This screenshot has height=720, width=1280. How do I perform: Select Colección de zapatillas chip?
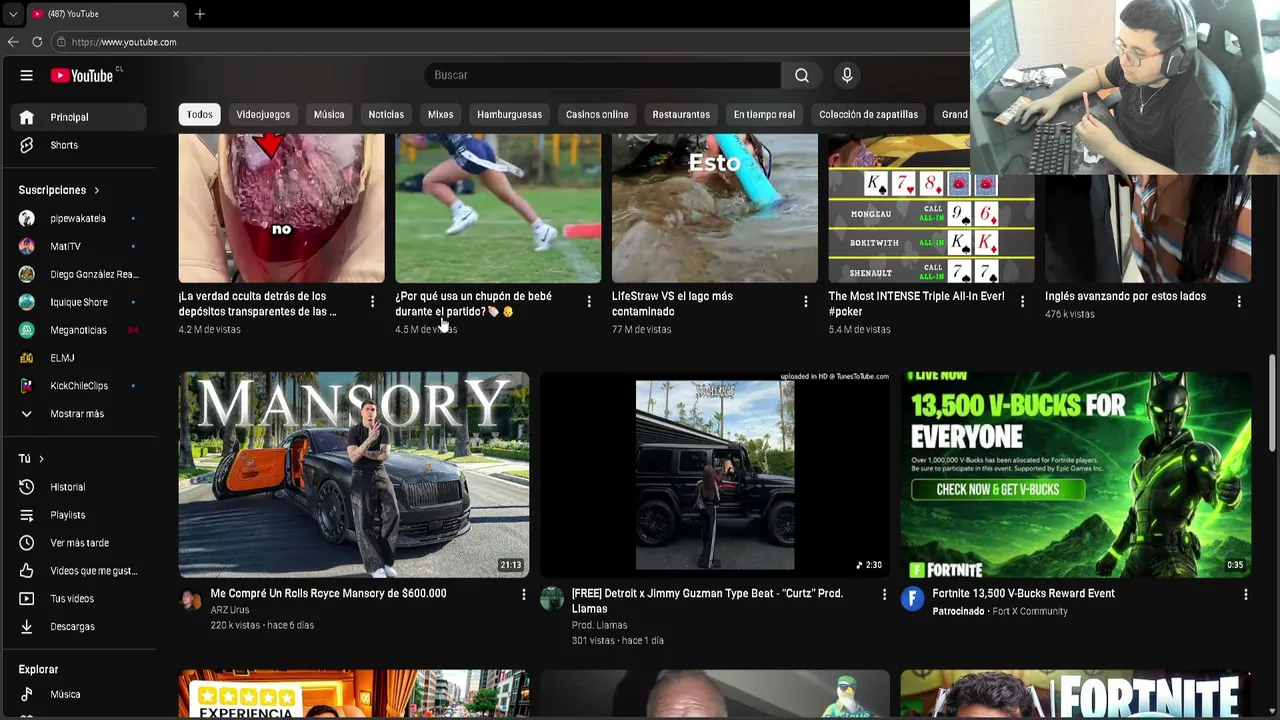tap(868, 114)
